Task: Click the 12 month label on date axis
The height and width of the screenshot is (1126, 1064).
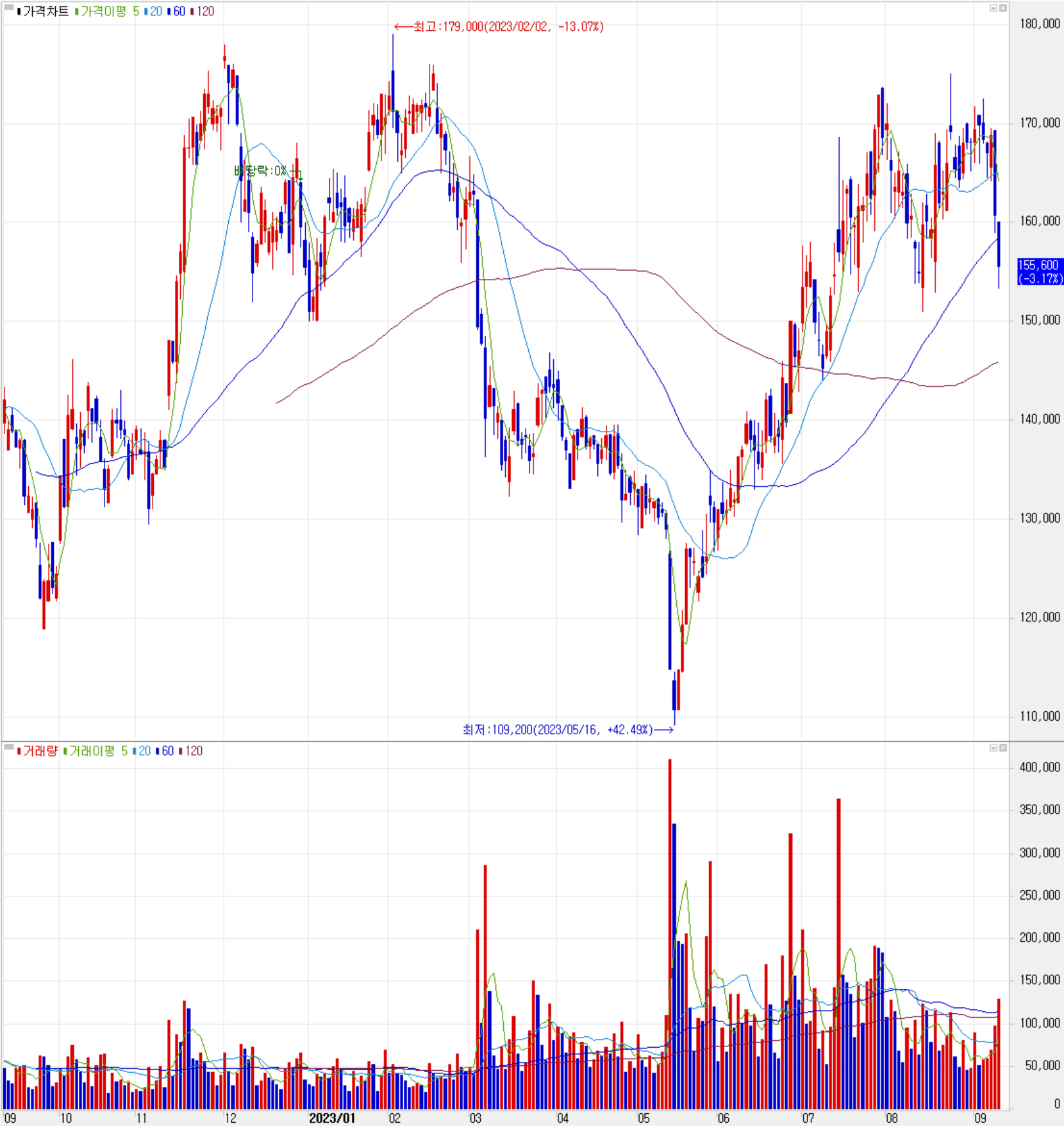Action: [230, 1118]
